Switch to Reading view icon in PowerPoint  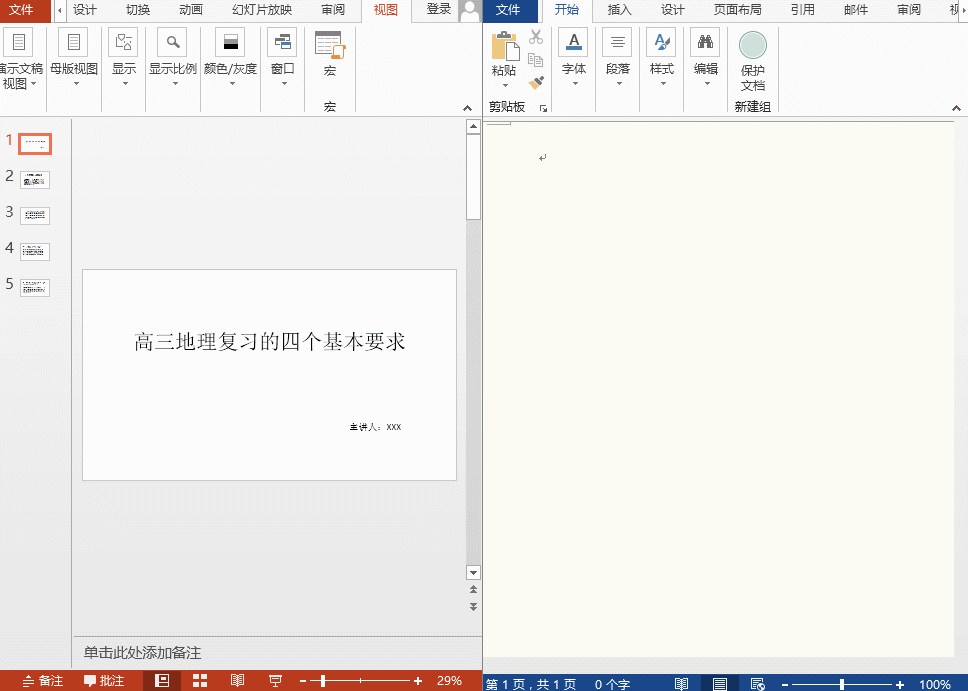(x=238, y=681)
